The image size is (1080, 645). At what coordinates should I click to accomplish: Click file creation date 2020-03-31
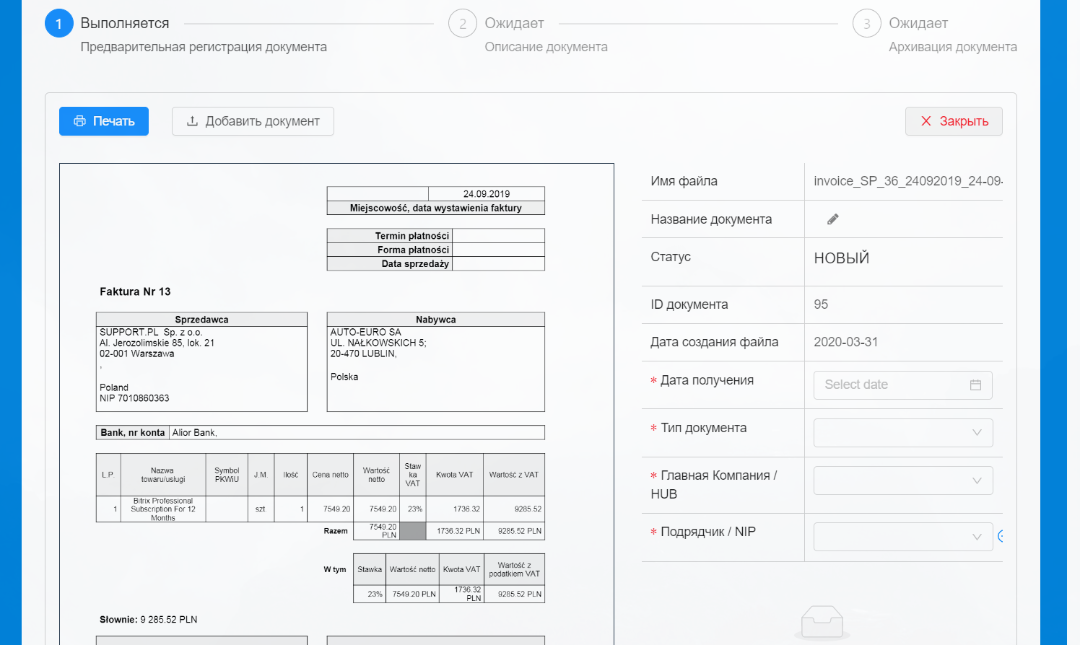[846, 342]
